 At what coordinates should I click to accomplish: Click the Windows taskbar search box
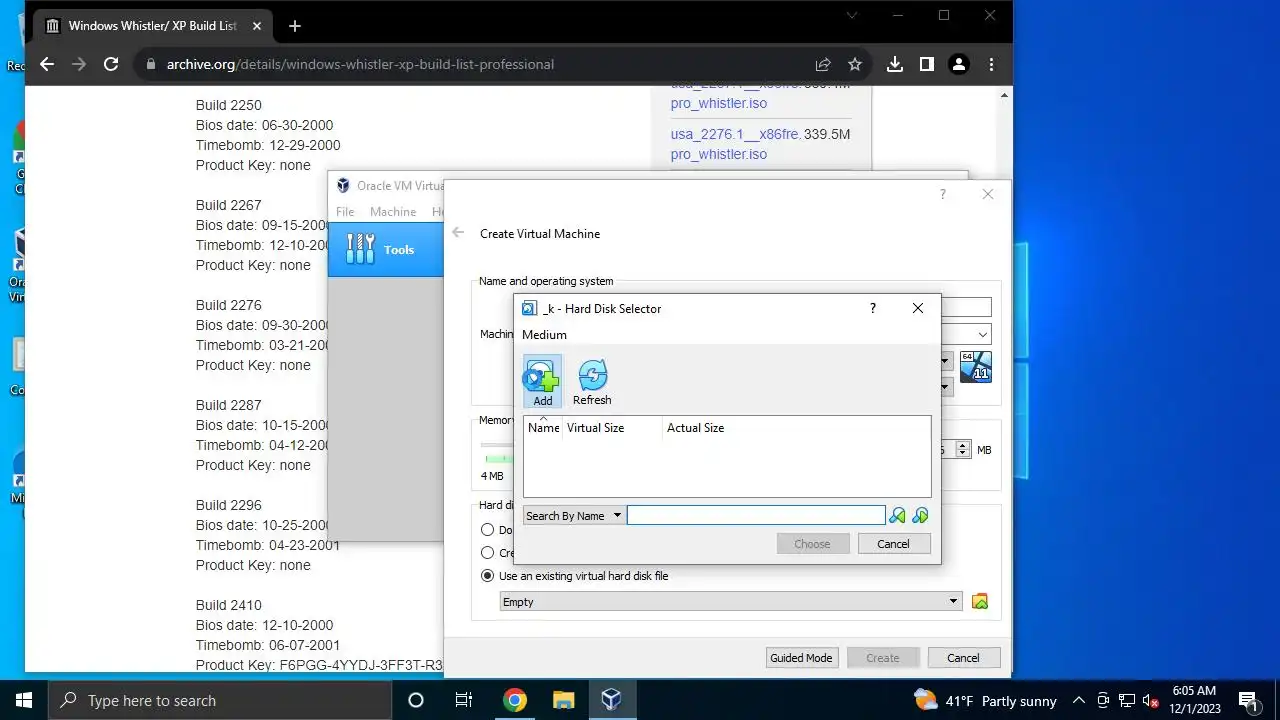220,700
